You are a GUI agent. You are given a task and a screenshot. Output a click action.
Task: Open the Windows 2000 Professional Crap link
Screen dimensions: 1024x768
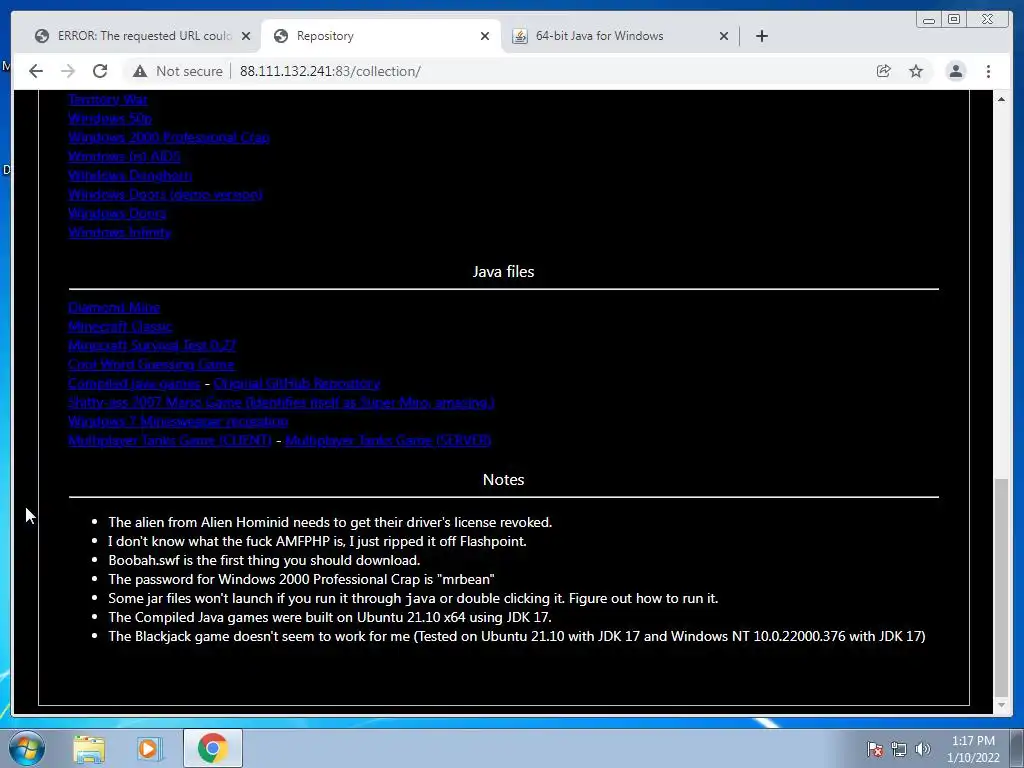pyautogui.click(x=168, y=137)
